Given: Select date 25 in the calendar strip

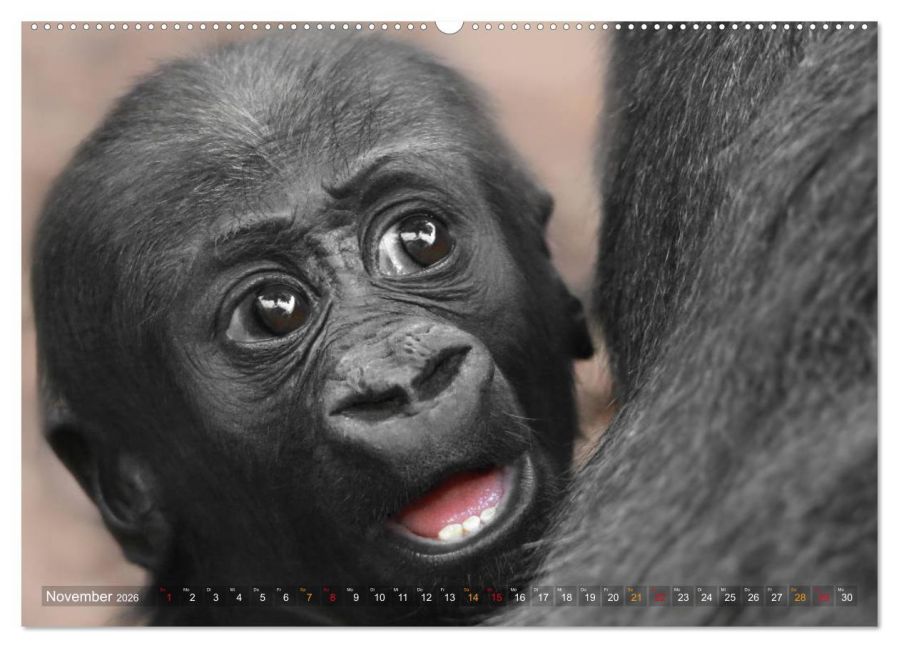Looking at the screenshot, I should click(x=730, y=597).
